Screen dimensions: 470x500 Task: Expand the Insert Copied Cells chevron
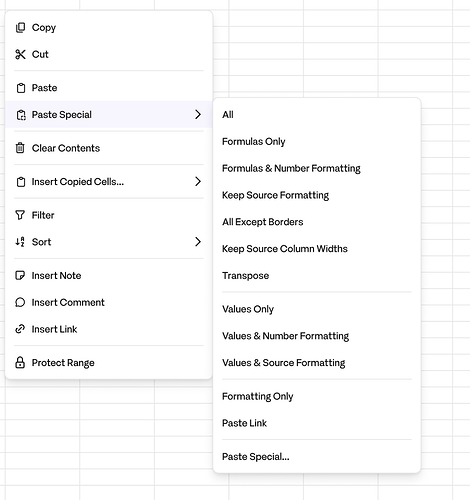[x=198, y=181]
